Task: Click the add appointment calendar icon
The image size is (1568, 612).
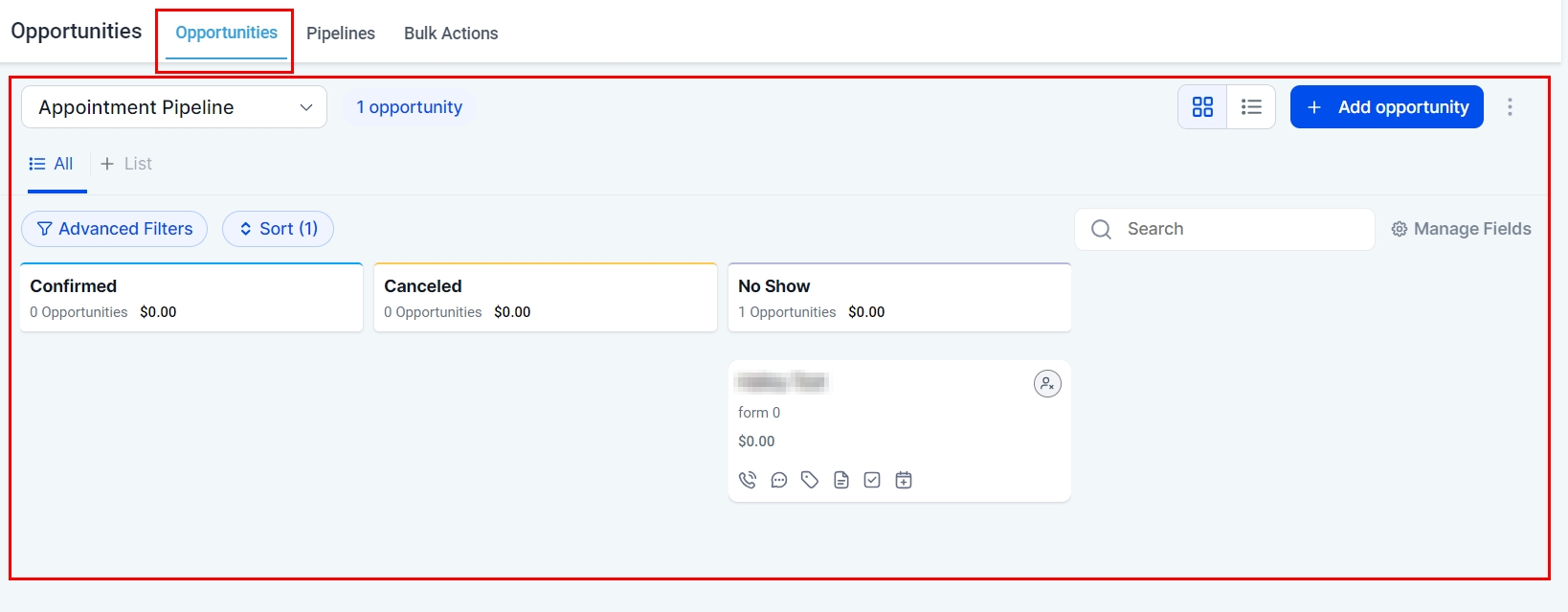Action: coord(904,480)
